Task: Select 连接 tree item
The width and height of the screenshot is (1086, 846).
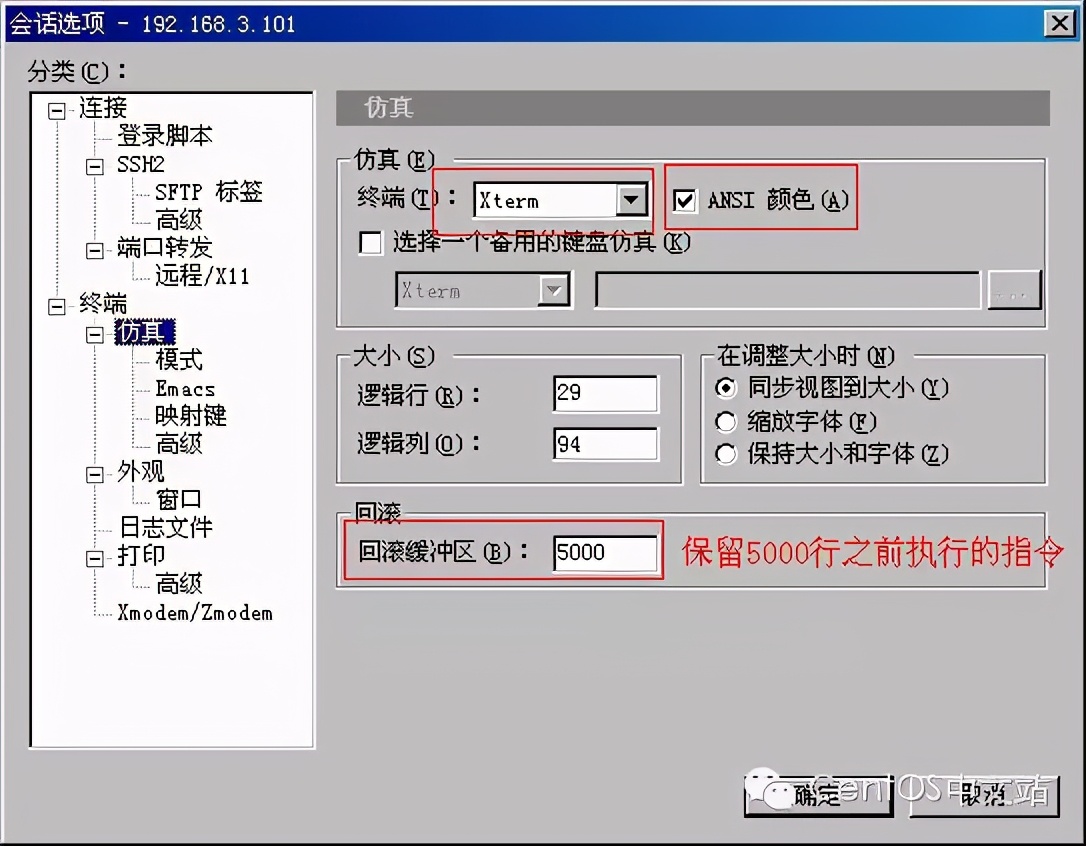Action: point(103,107)
